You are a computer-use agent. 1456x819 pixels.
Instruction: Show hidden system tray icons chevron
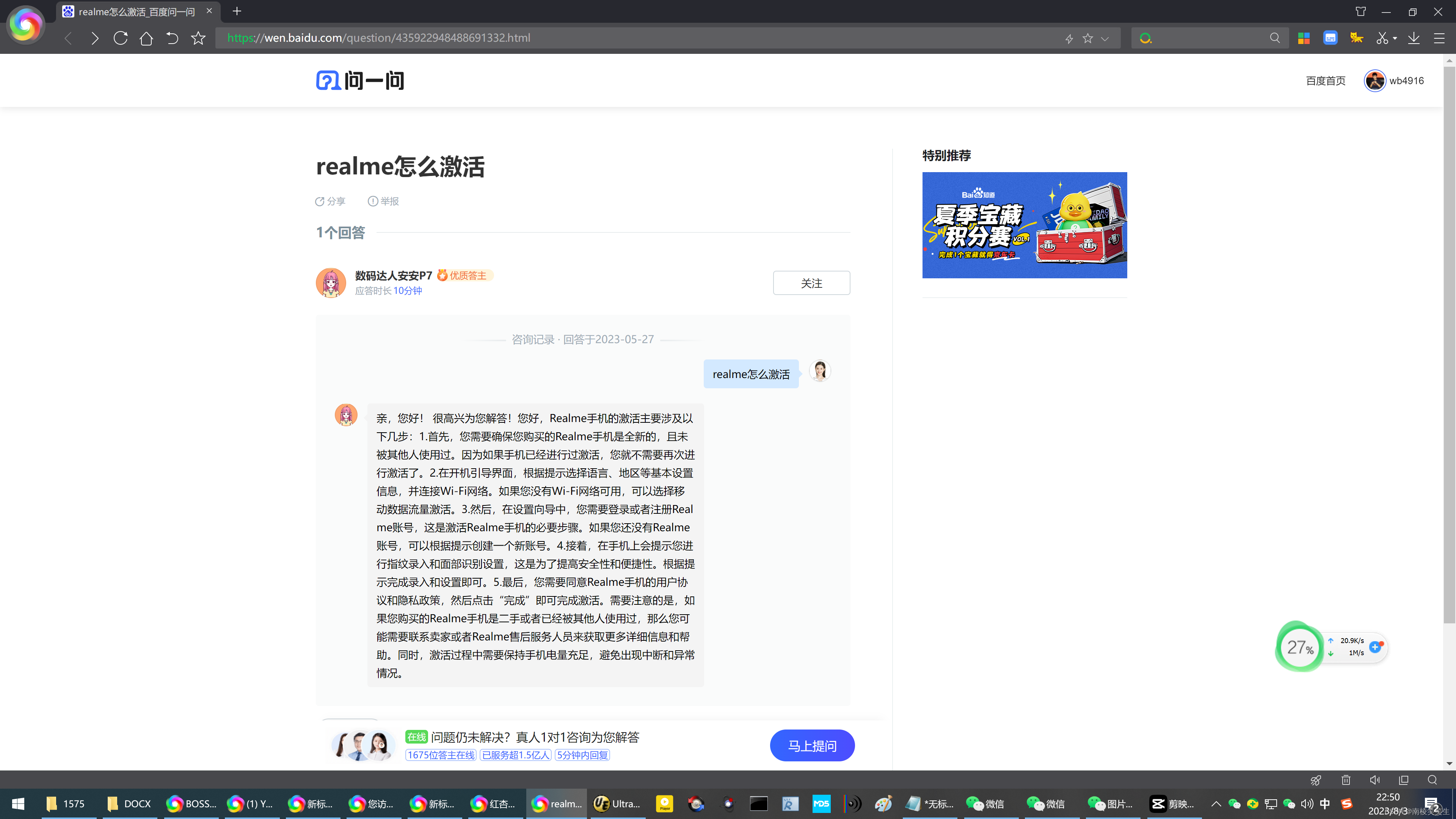click(1216, 804)
